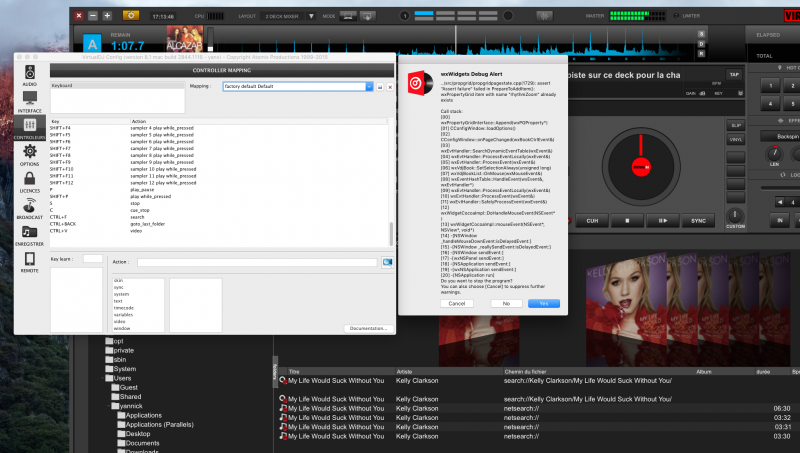The width and height of the screenshot is (800, 453).
Task: Select the SHIFT+P play while_pressed row
Action: pos(218,196)
